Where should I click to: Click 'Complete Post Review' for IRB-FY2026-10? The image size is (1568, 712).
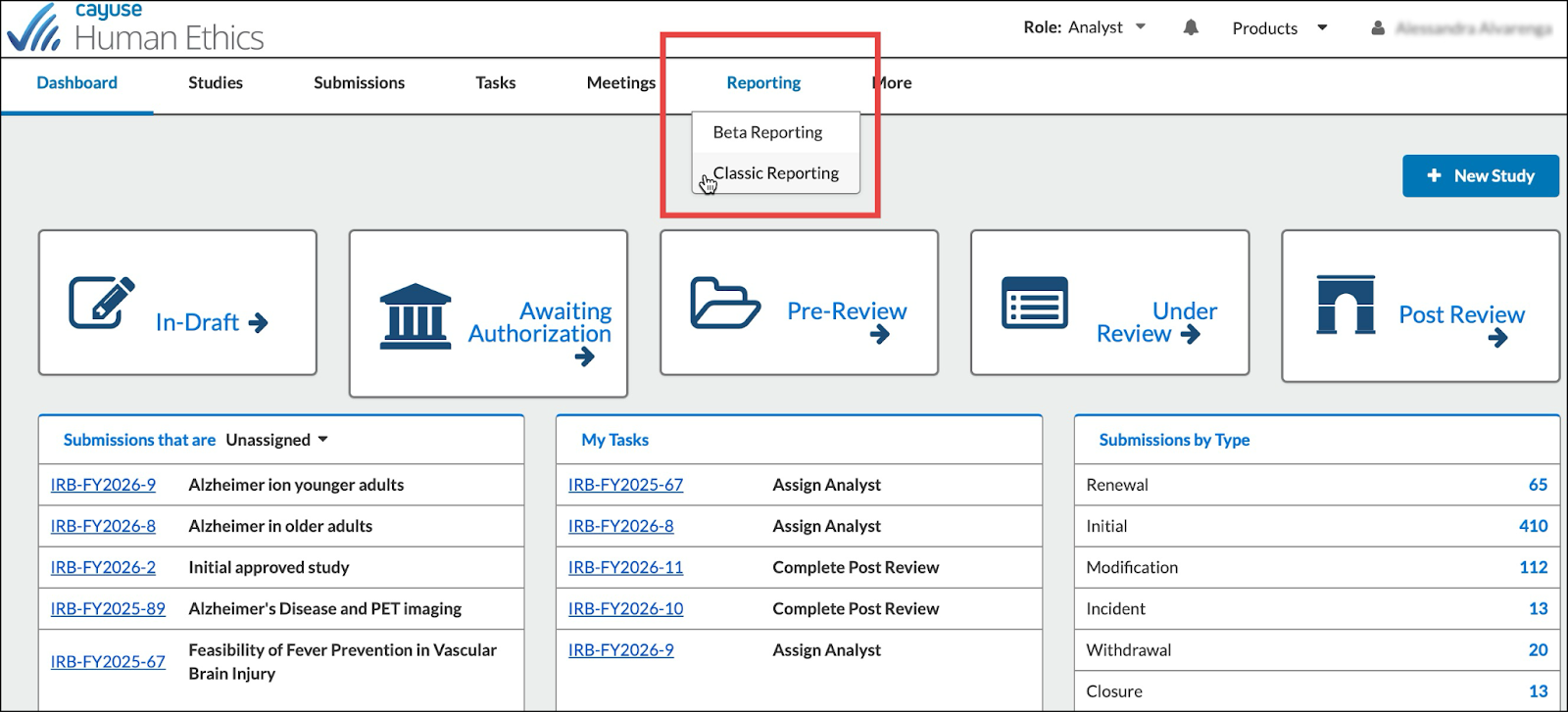click(x=856, y=608)
